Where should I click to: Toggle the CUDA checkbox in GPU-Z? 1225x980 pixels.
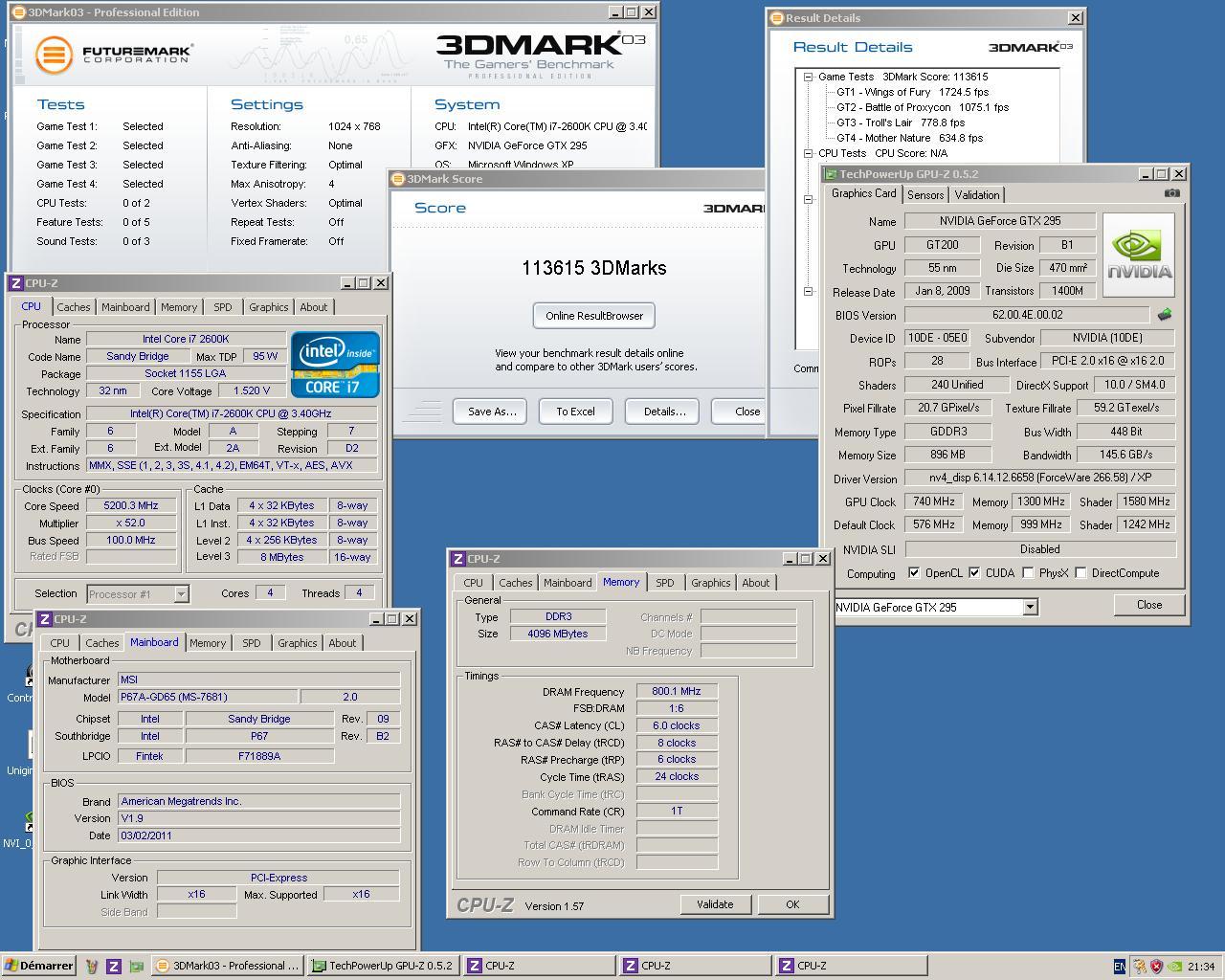pos(975,573)
